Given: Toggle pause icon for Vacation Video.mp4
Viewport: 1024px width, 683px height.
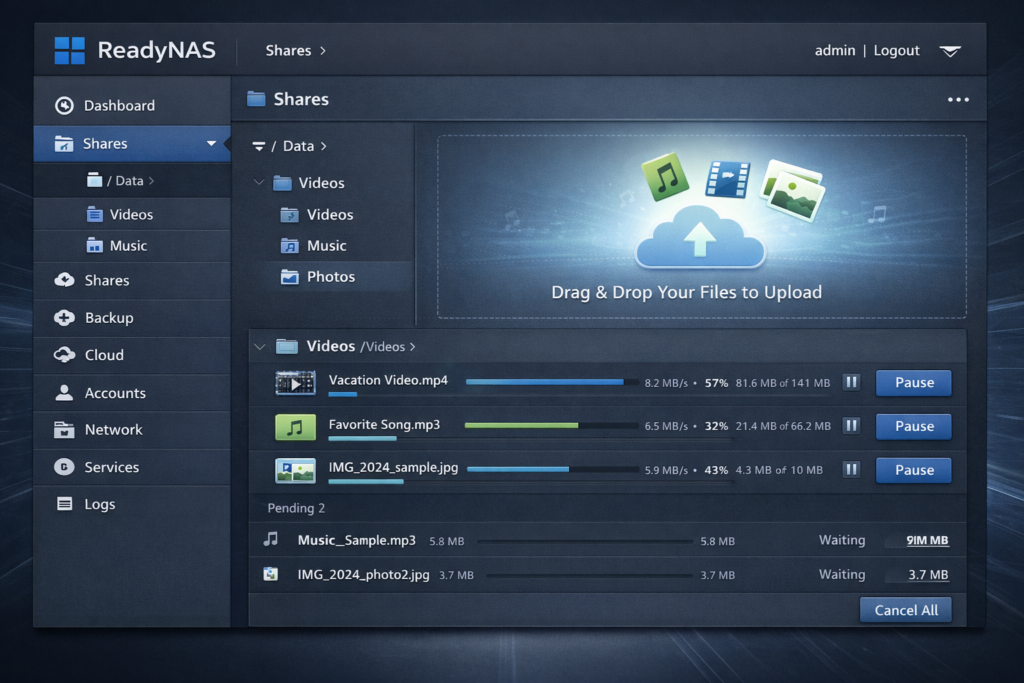Looking at the screenshot, I should point(851,382).
